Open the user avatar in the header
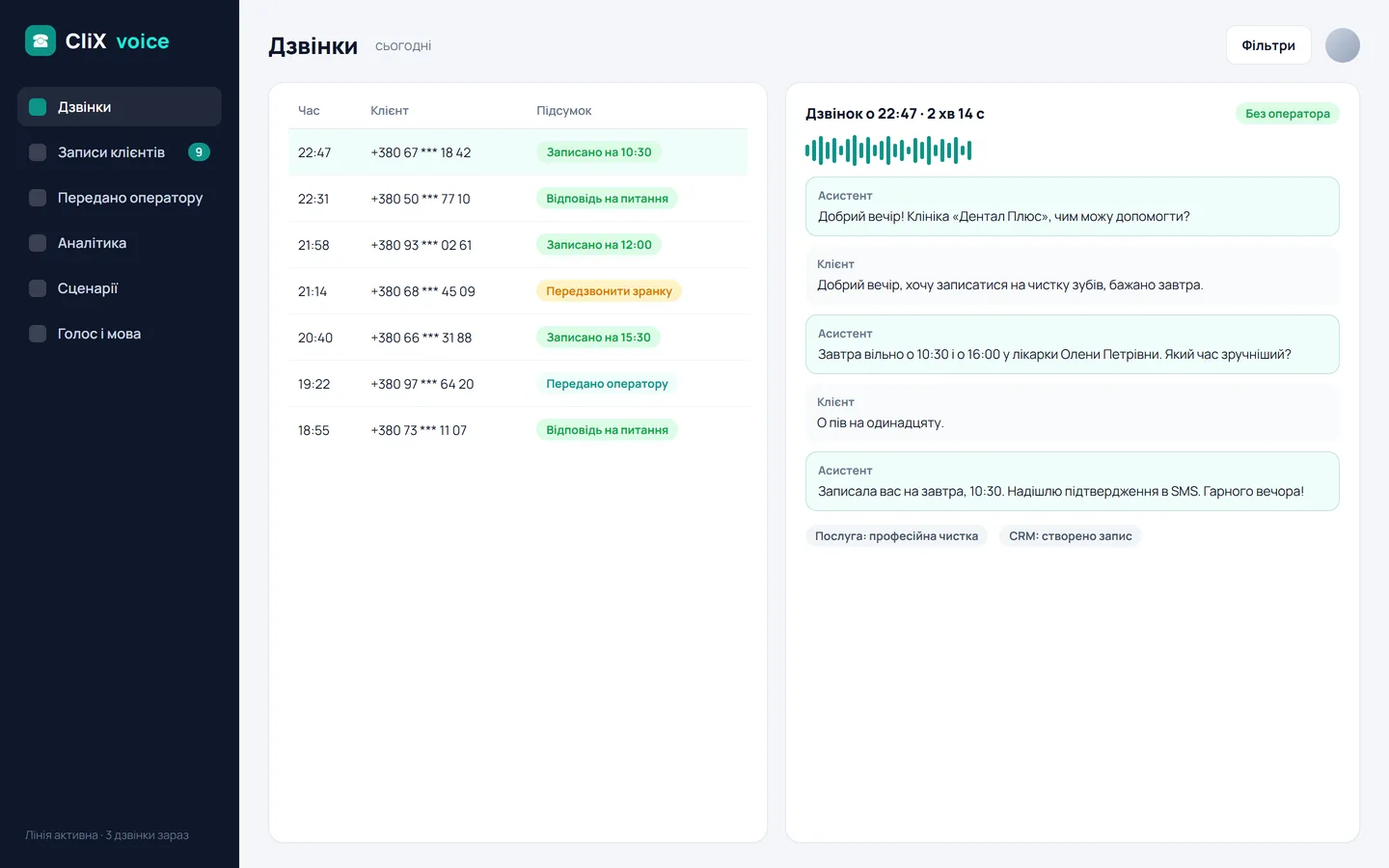This screenshot has height=868, width=1389. [1343, 45]
